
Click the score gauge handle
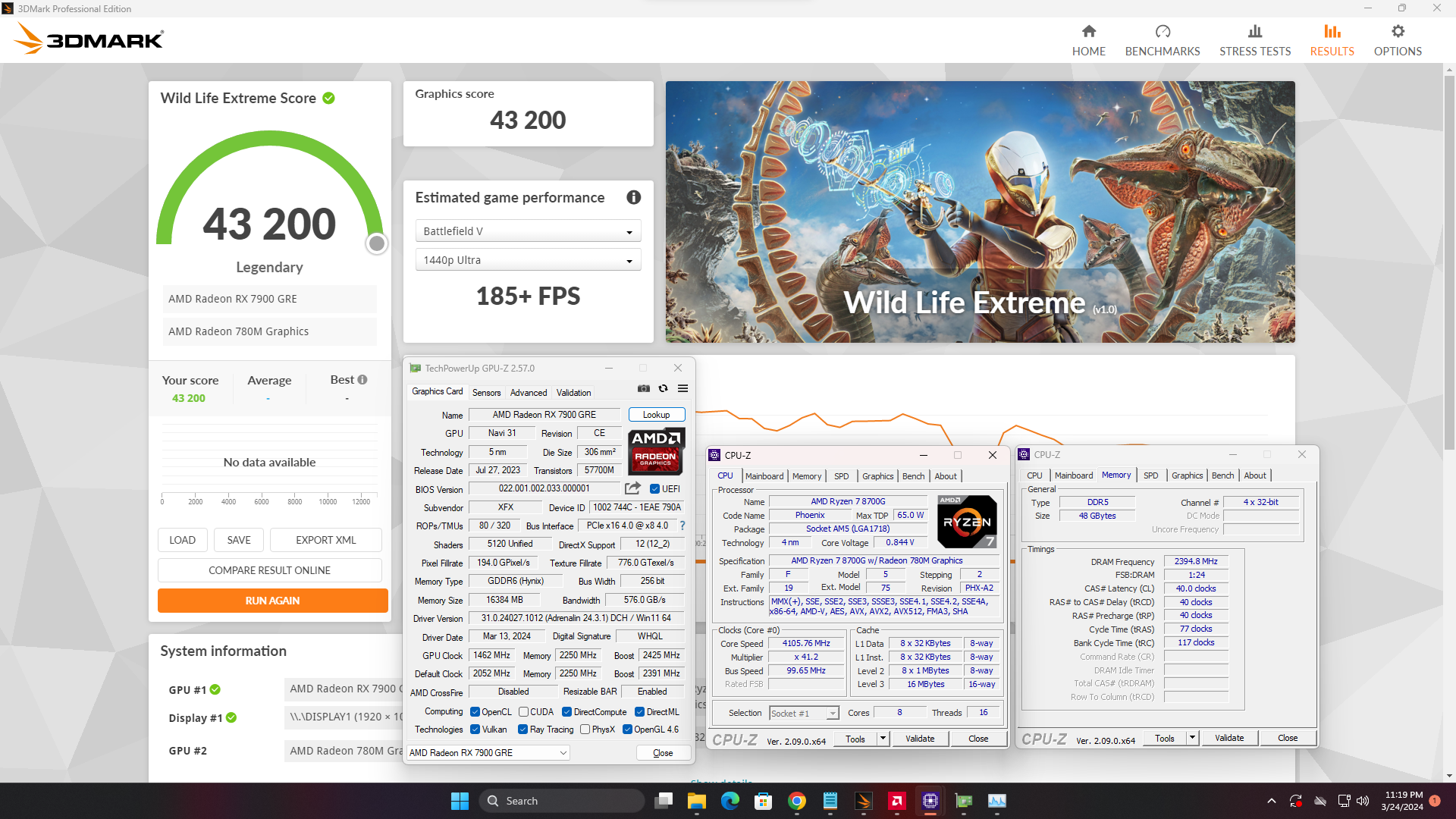click(x=376, y=243)
